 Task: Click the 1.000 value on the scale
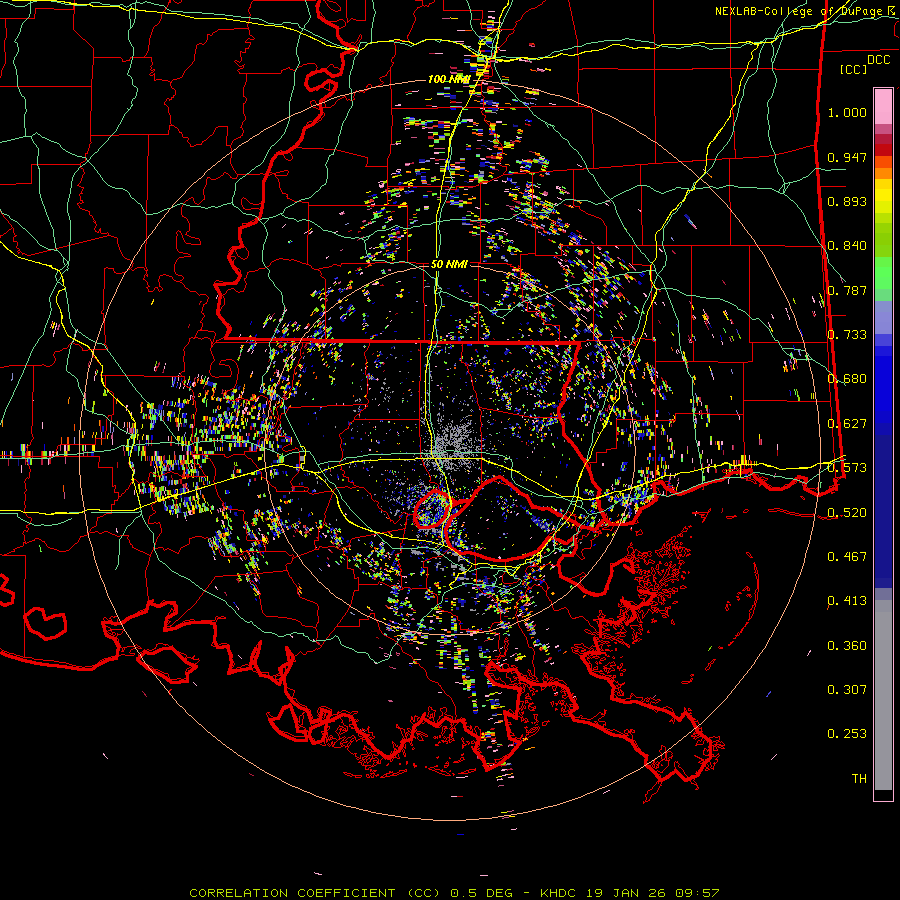click(847, 113)
